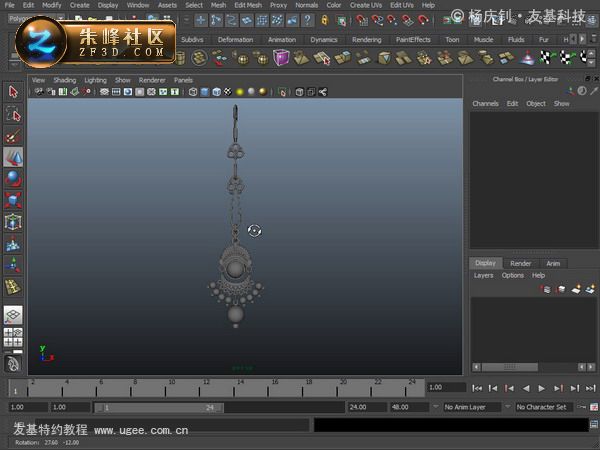Open the Edit Mesh menu
This screenshot has width=600, height=450.
pyautogui.click(x=248, y=5)
